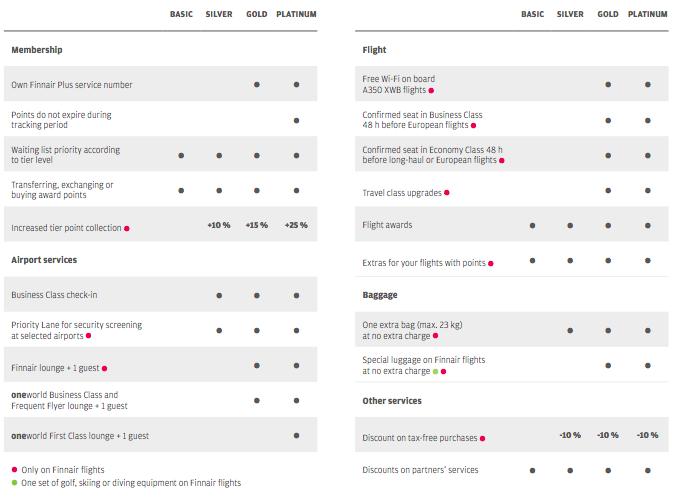Click the Basic dot for Discounts on partners' services
The width and height of the screenshot is (675, 497).
pyautogui.click(x=533, y=470)
